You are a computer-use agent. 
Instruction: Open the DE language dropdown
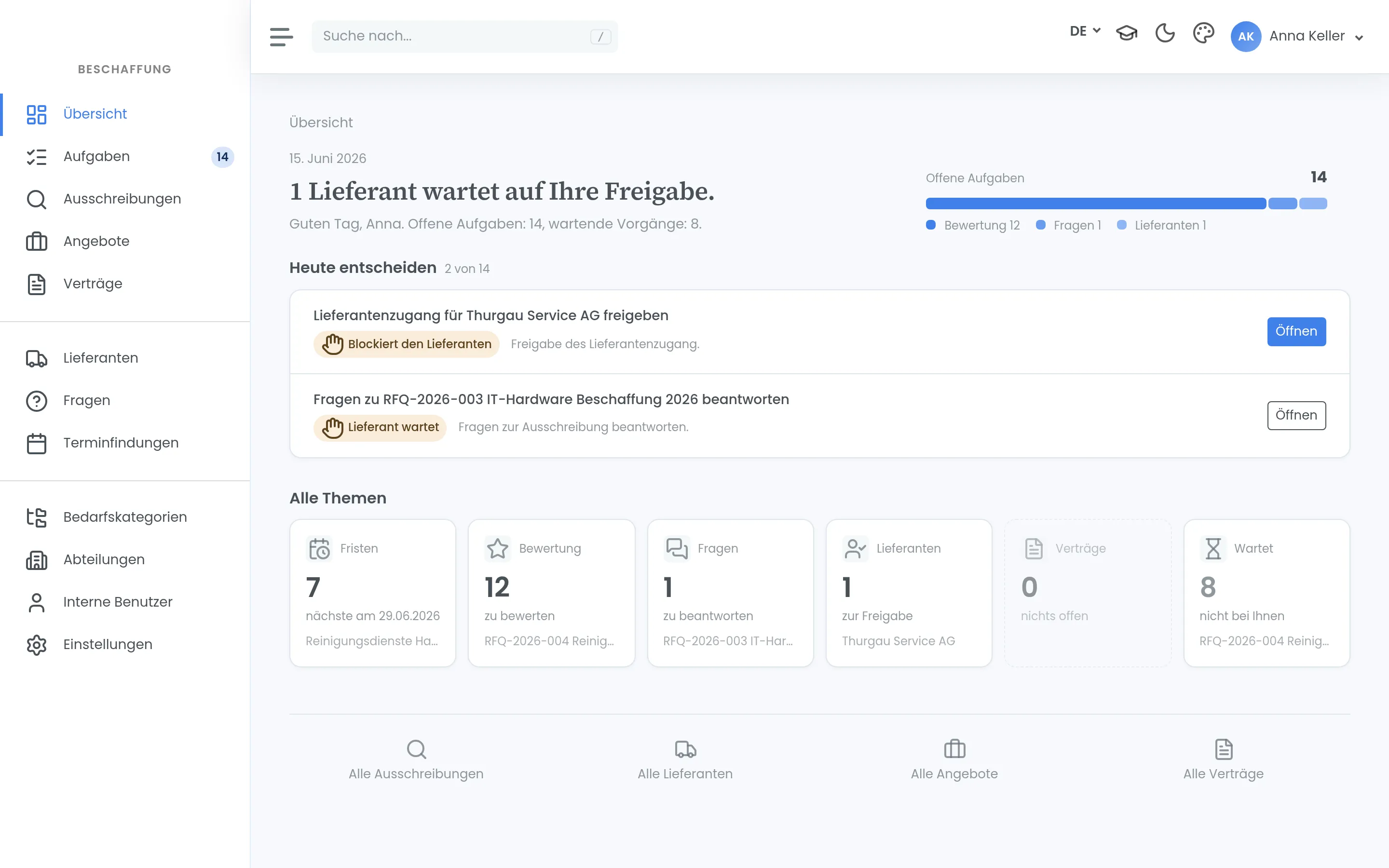pos(1085,31)
